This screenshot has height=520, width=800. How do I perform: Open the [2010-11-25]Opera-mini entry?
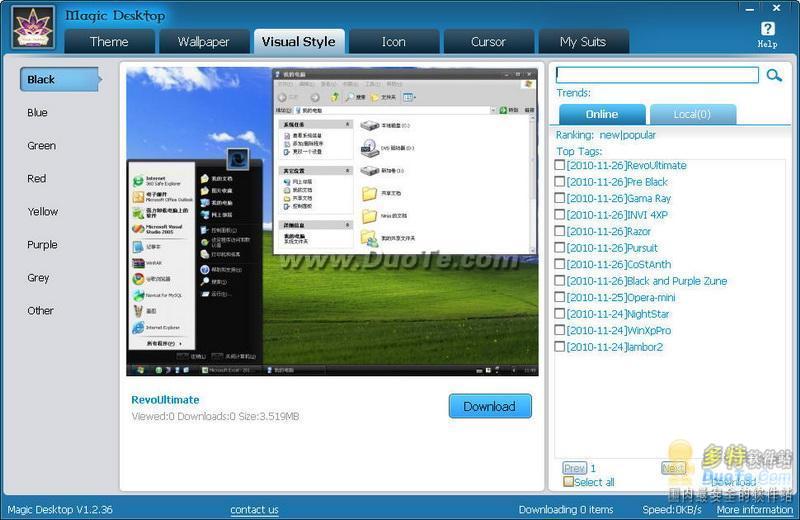pyautogui.click(x=621, y=298)
